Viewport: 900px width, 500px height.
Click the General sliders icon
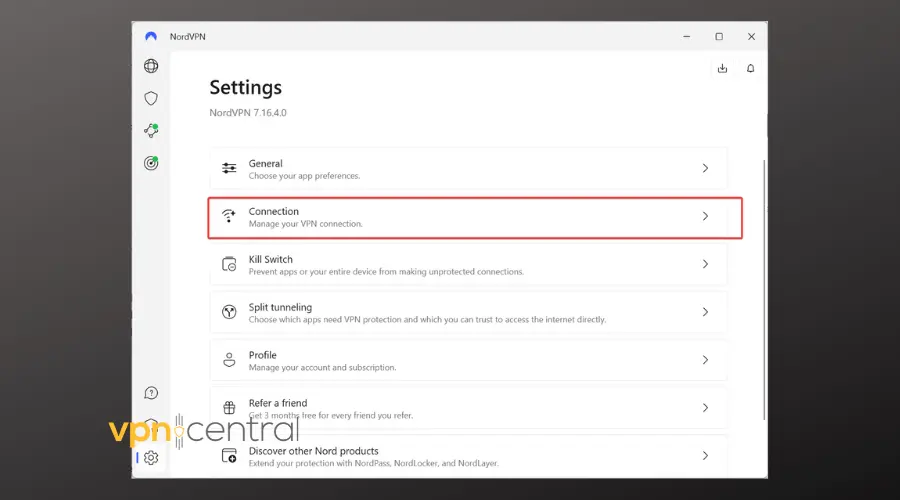tap(229, 168)
